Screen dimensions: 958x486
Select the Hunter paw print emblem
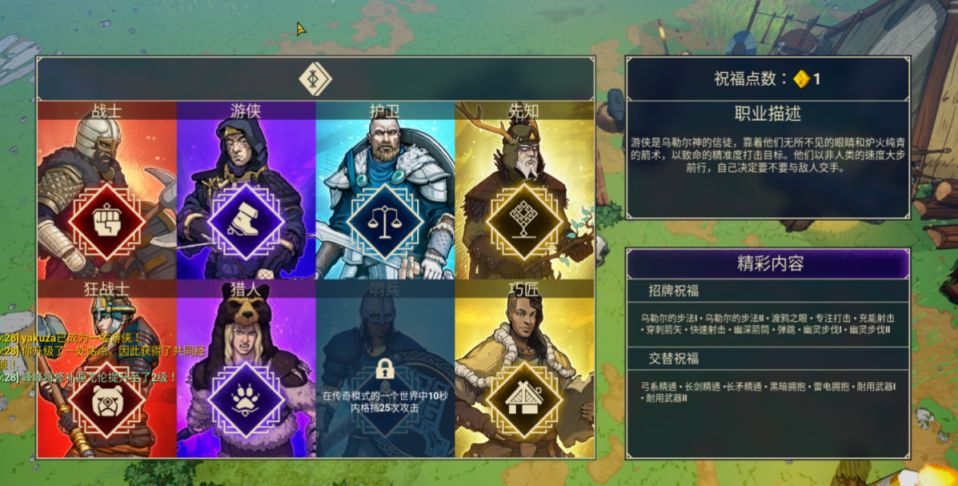coord(246,400)
